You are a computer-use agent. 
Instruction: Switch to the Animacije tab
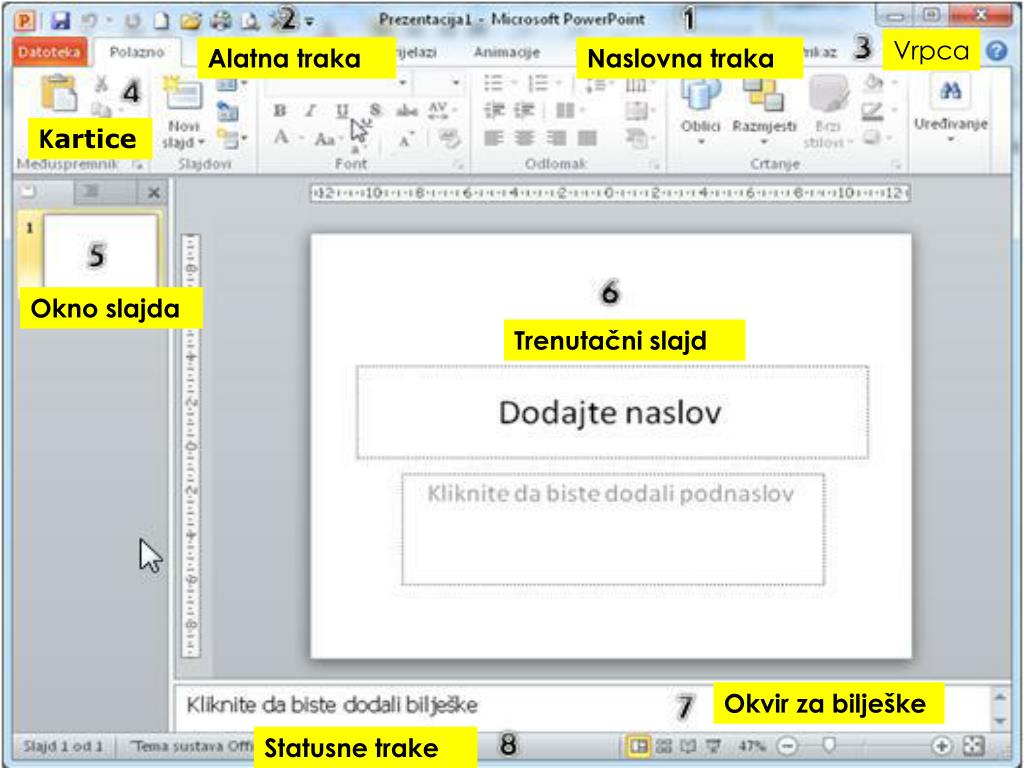point(506,52)
